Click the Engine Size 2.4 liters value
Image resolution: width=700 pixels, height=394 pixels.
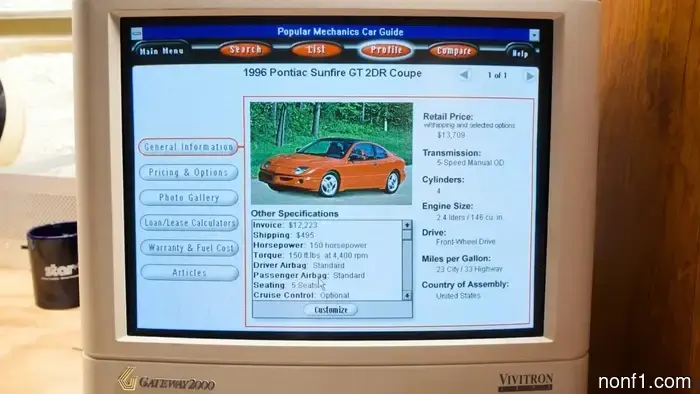[x=469, y=217]
